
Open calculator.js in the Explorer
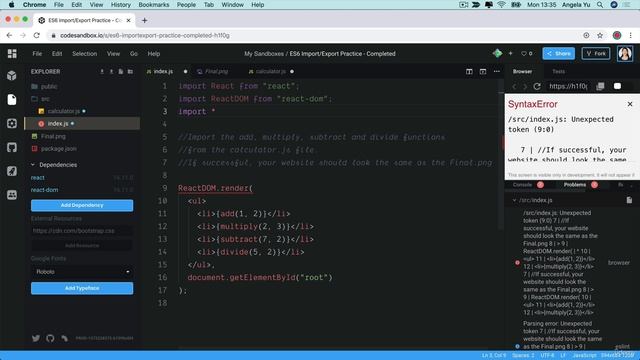click(x=63, y=111)
